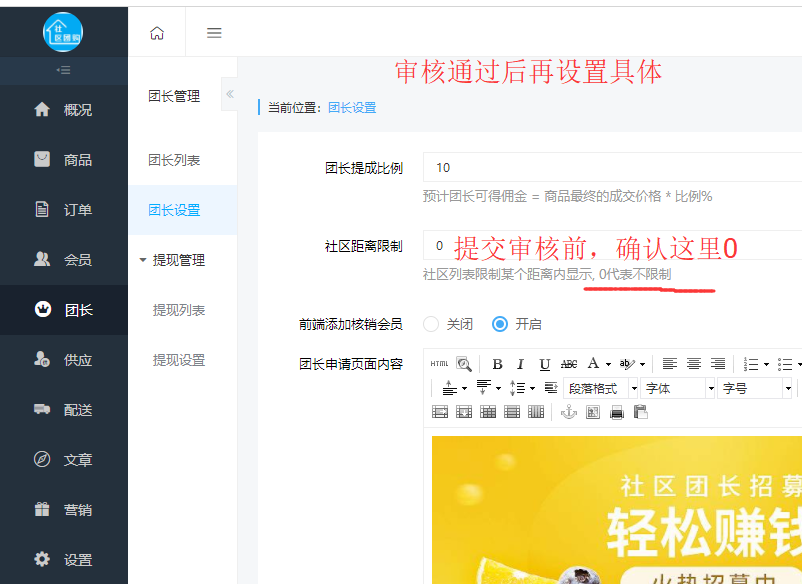
Task: Select the 开启 radio button
Action: [x=500, y=324]
